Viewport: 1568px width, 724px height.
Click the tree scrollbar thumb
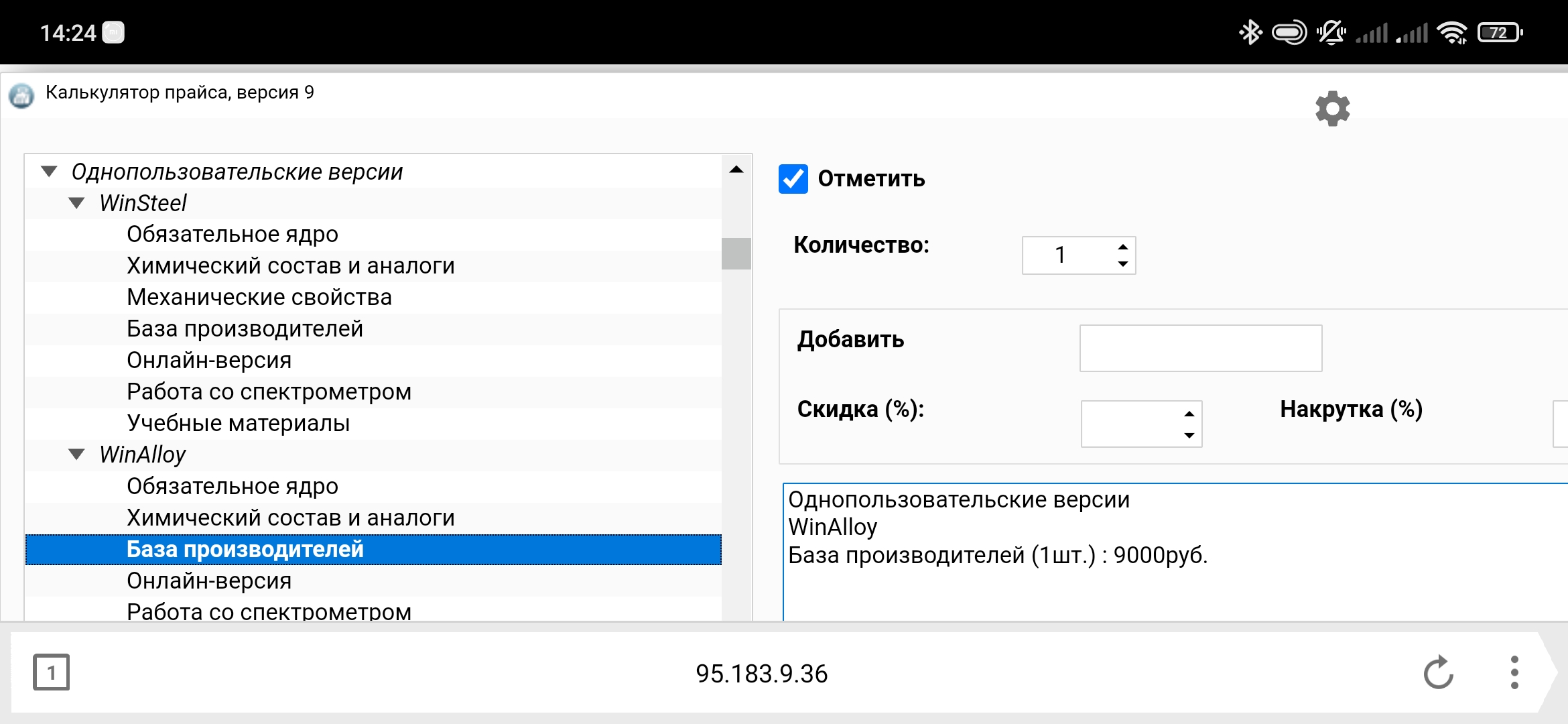[736, 253]
